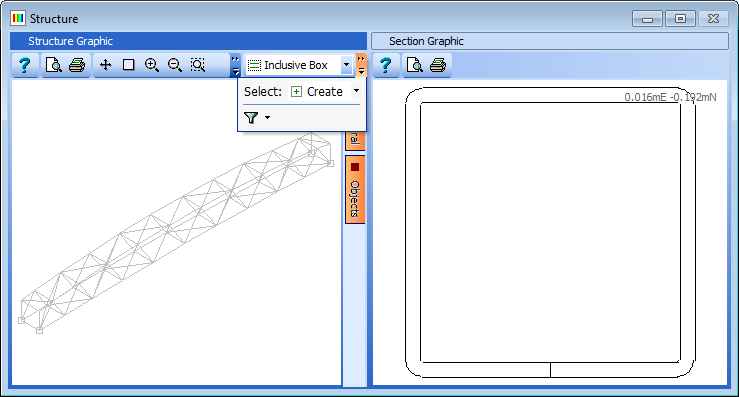Open the Select Create mode dropdown arrow
The height and width of the screenshot is (397, 739).
tap(356, 91)
